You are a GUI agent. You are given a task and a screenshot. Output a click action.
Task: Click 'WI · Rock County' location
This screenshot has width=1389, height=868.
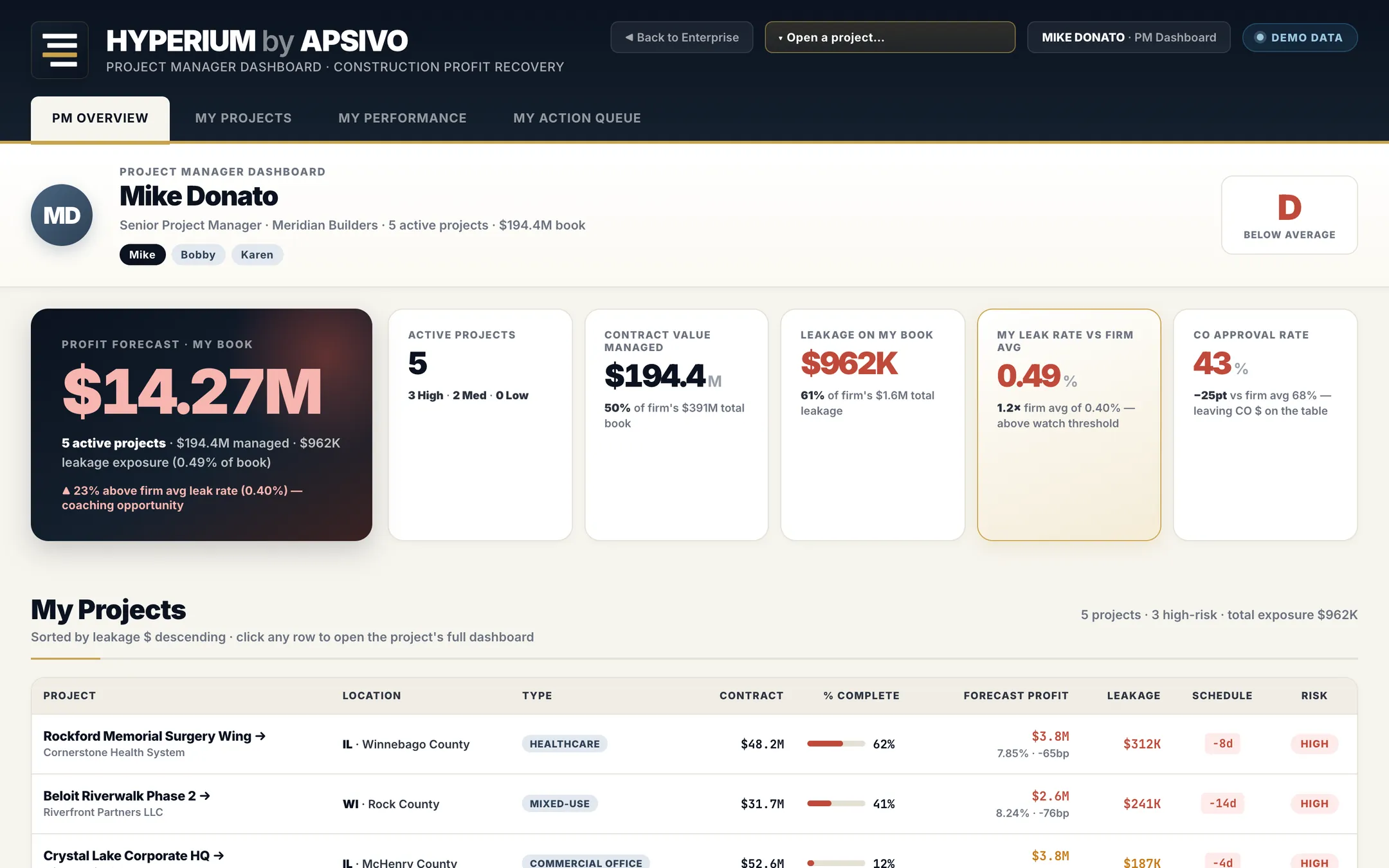(x=391, y=804)
